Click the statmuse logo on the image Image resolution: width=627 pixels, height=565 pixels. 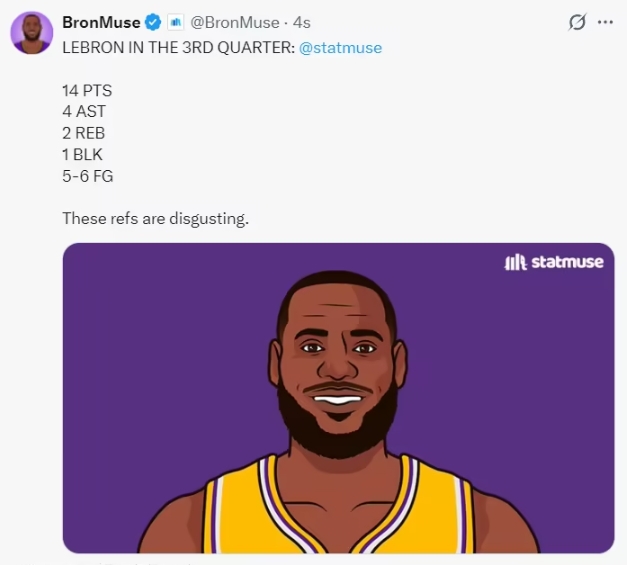[554, 263]
